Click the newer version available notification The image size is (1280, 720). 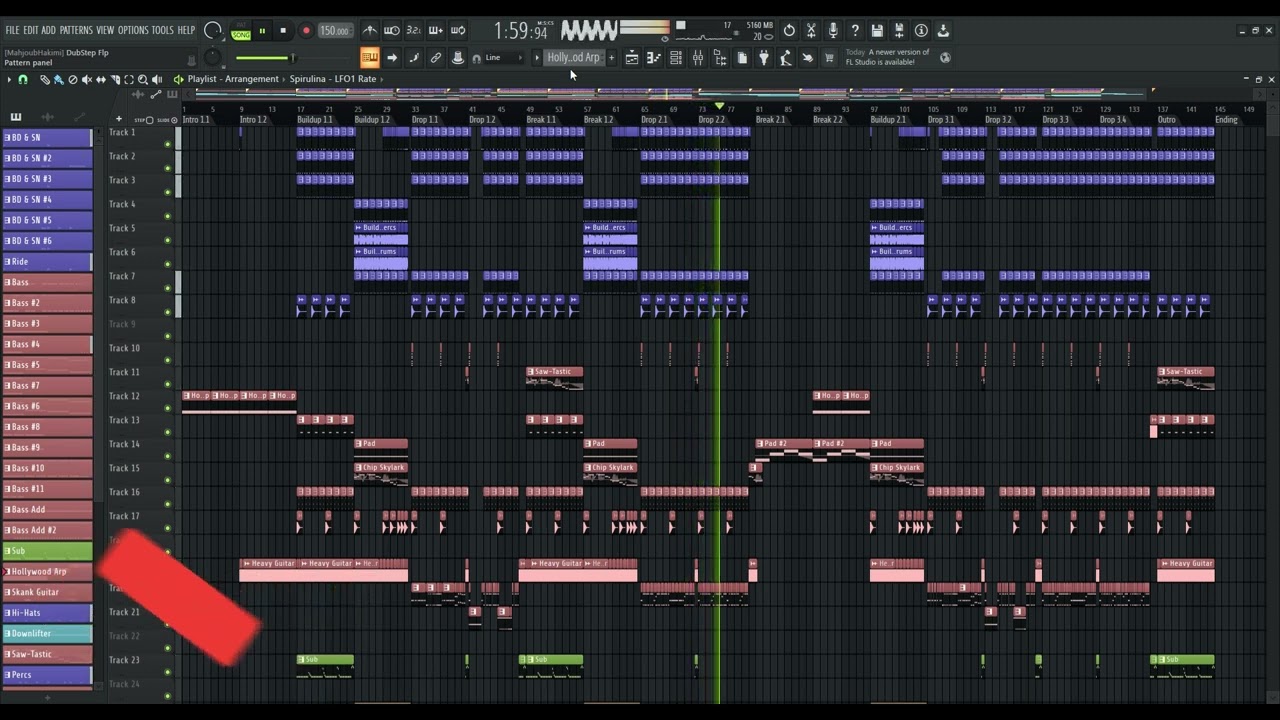click(888, 57)
